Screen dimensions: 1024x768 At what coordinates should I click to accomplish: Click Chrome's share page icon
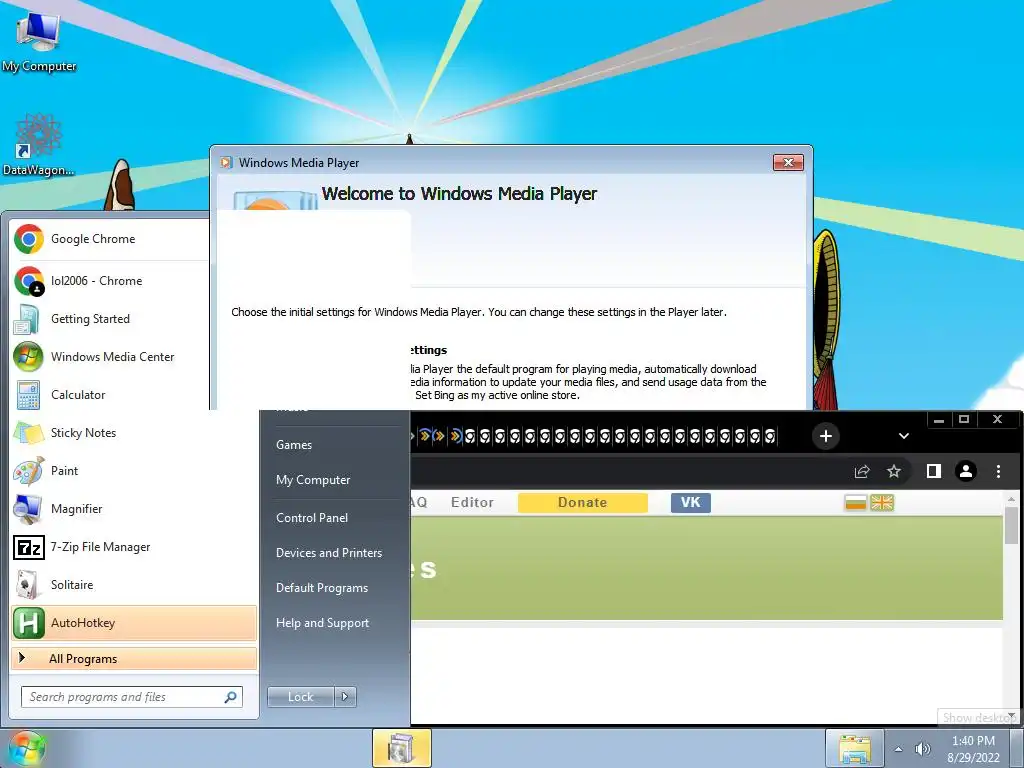tap(862, 471)
